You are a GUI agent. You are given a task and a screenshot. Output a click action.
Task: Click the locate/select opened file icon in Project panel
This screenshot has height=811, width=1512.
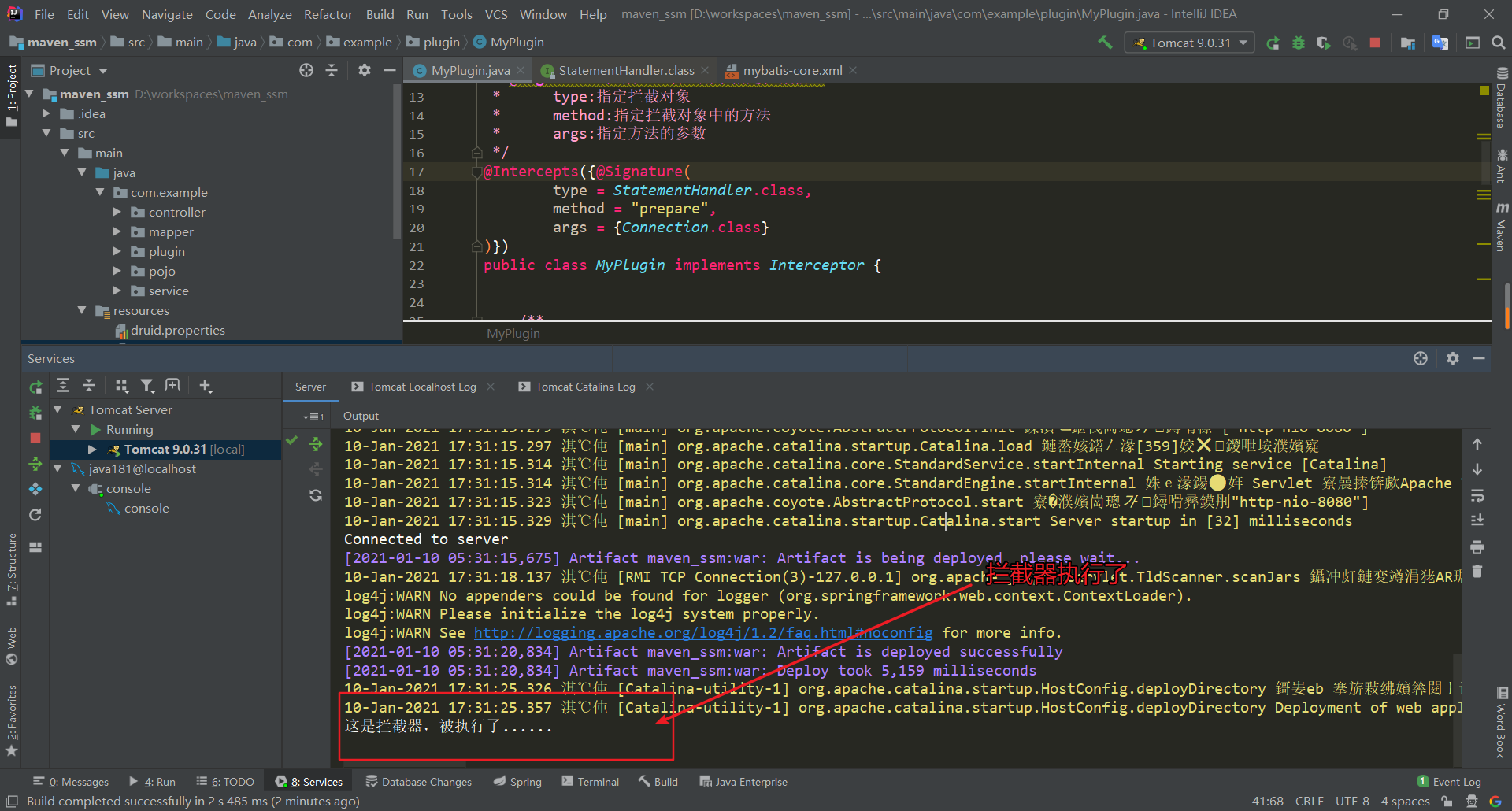306,70
